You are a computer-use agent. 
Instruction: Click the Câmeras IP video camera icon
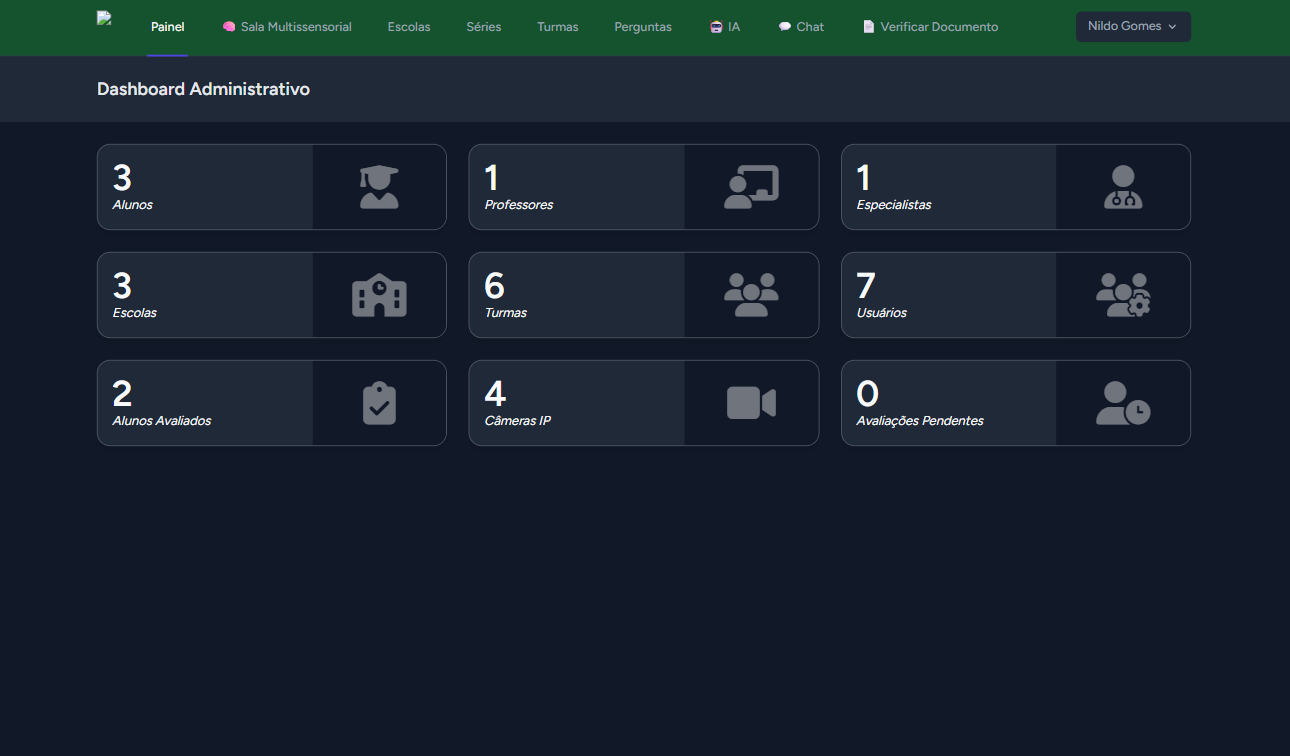tap(751, 403)
